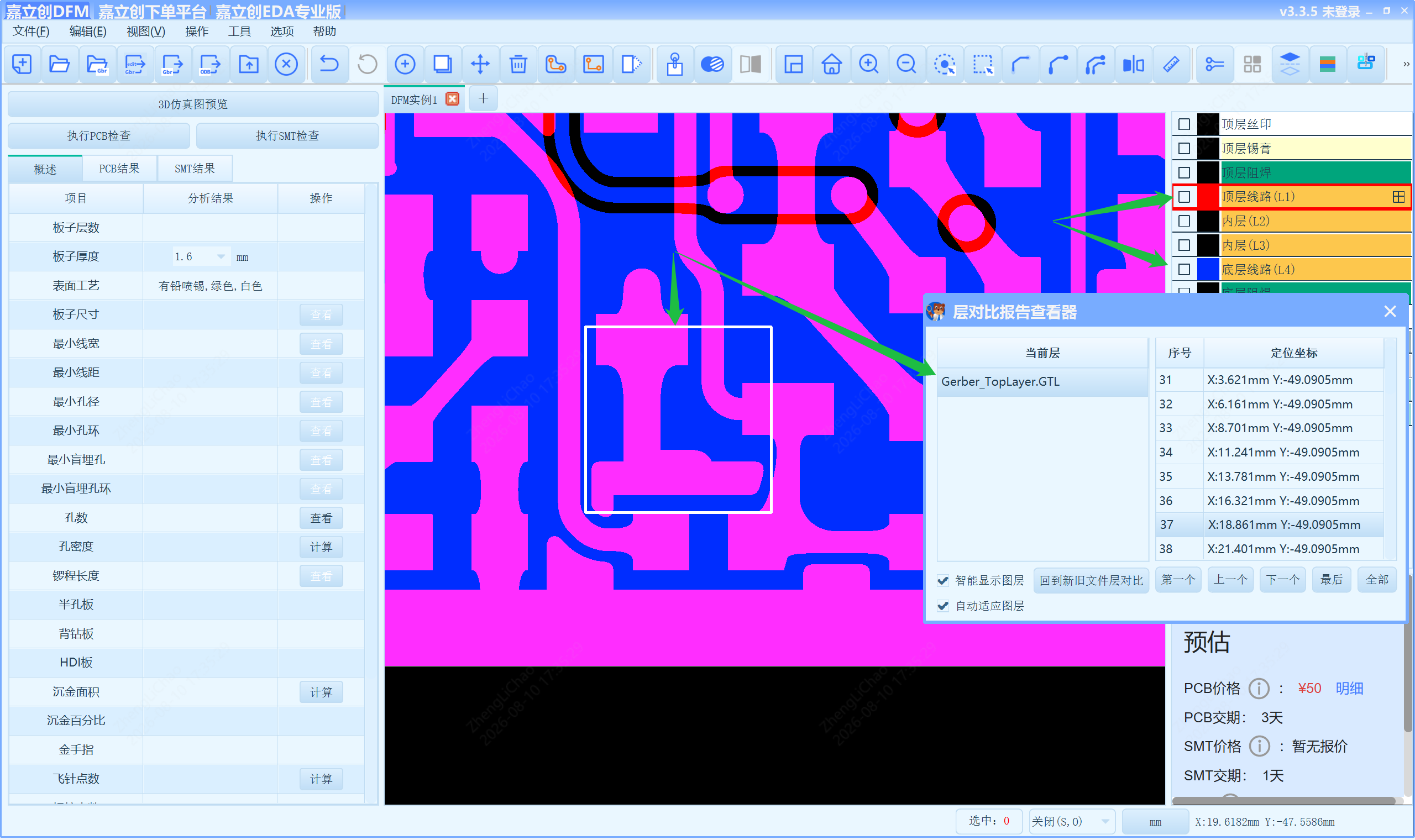
Task: Click the red color swatch of 顶层线路(L1)
Action: pos(1208,197)
